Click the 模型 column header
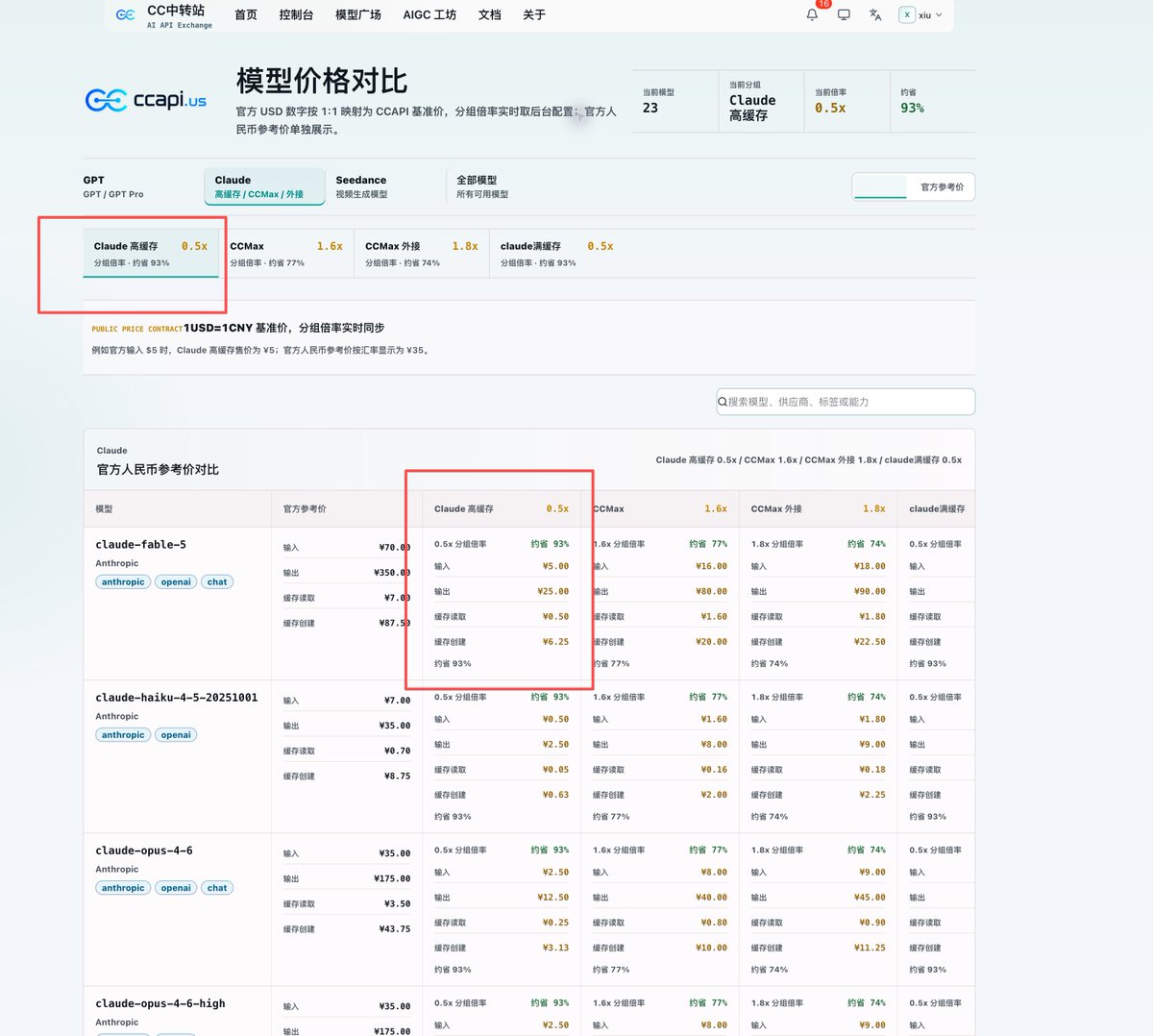 (x=104, y=508)
